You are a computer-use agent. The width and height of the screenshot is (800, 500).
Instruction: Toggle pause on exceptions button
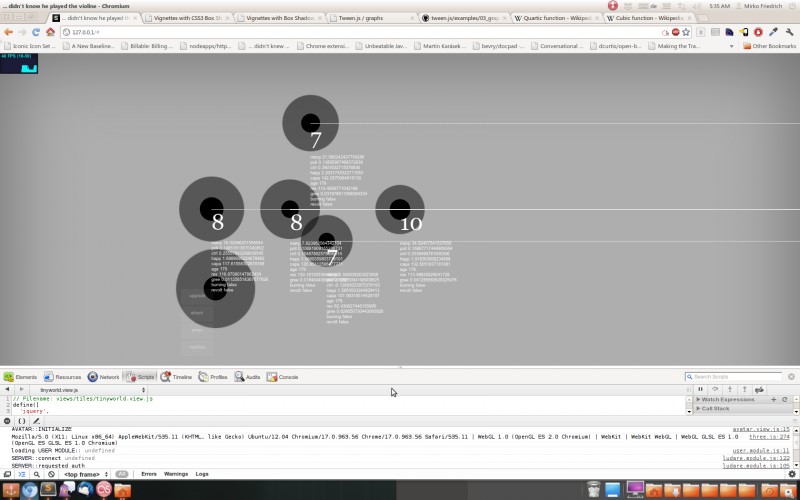tap(7, 421)
